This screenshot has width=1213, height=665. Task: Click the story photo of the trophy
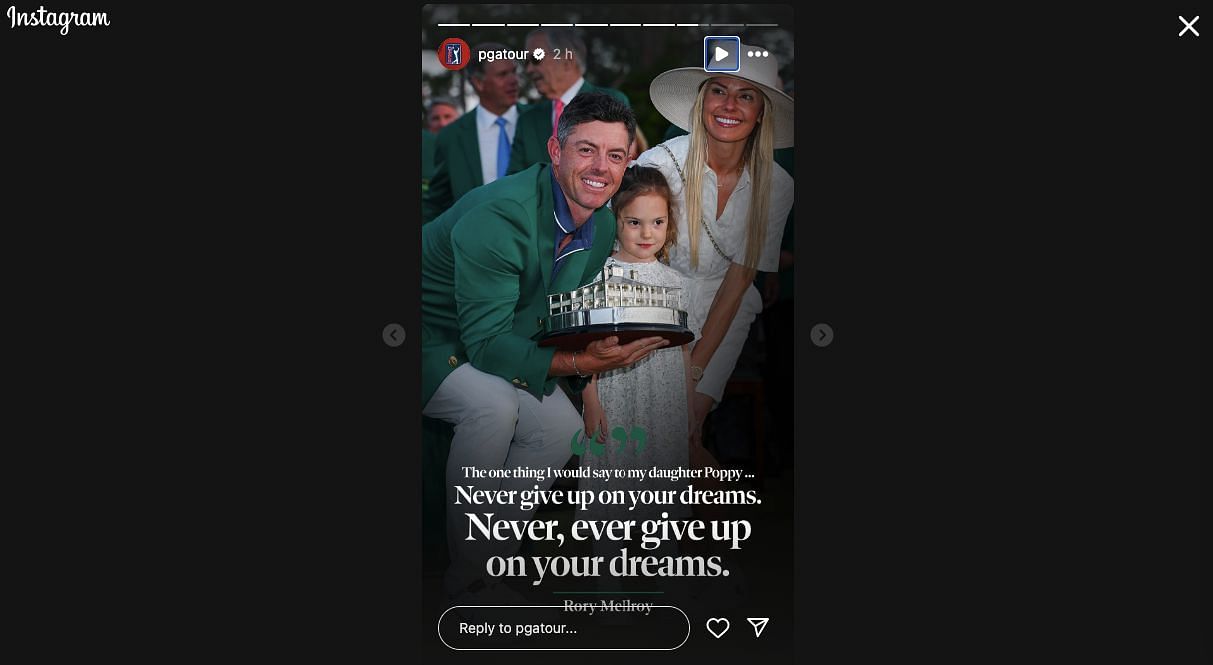pos(616,305)
